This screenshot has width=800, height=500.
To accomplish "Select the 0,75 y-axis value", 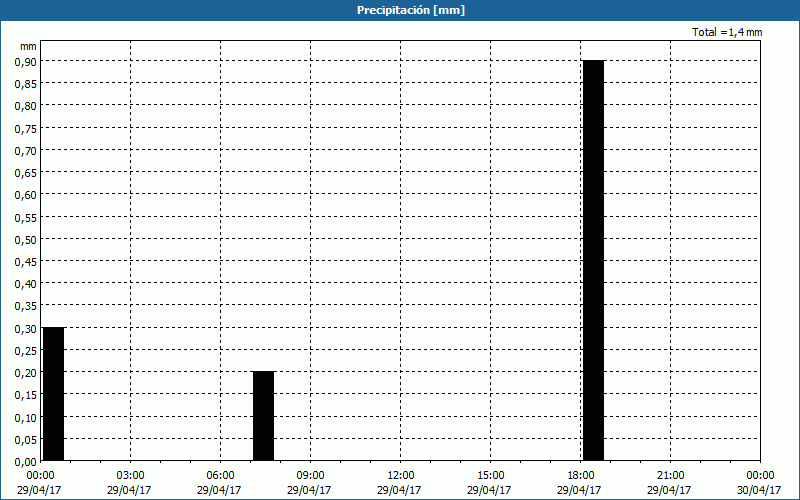I will [x=26, y=128].
